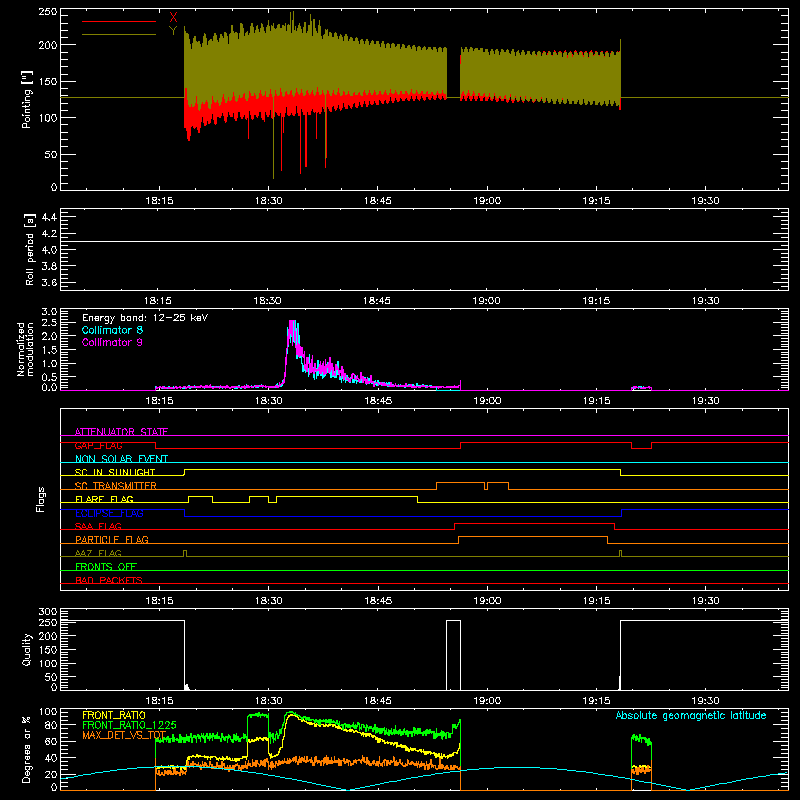The width and height of the screenshot is (800, 800).
Task: Click the '3.0' modulation axis value
Action: (49, 312)
